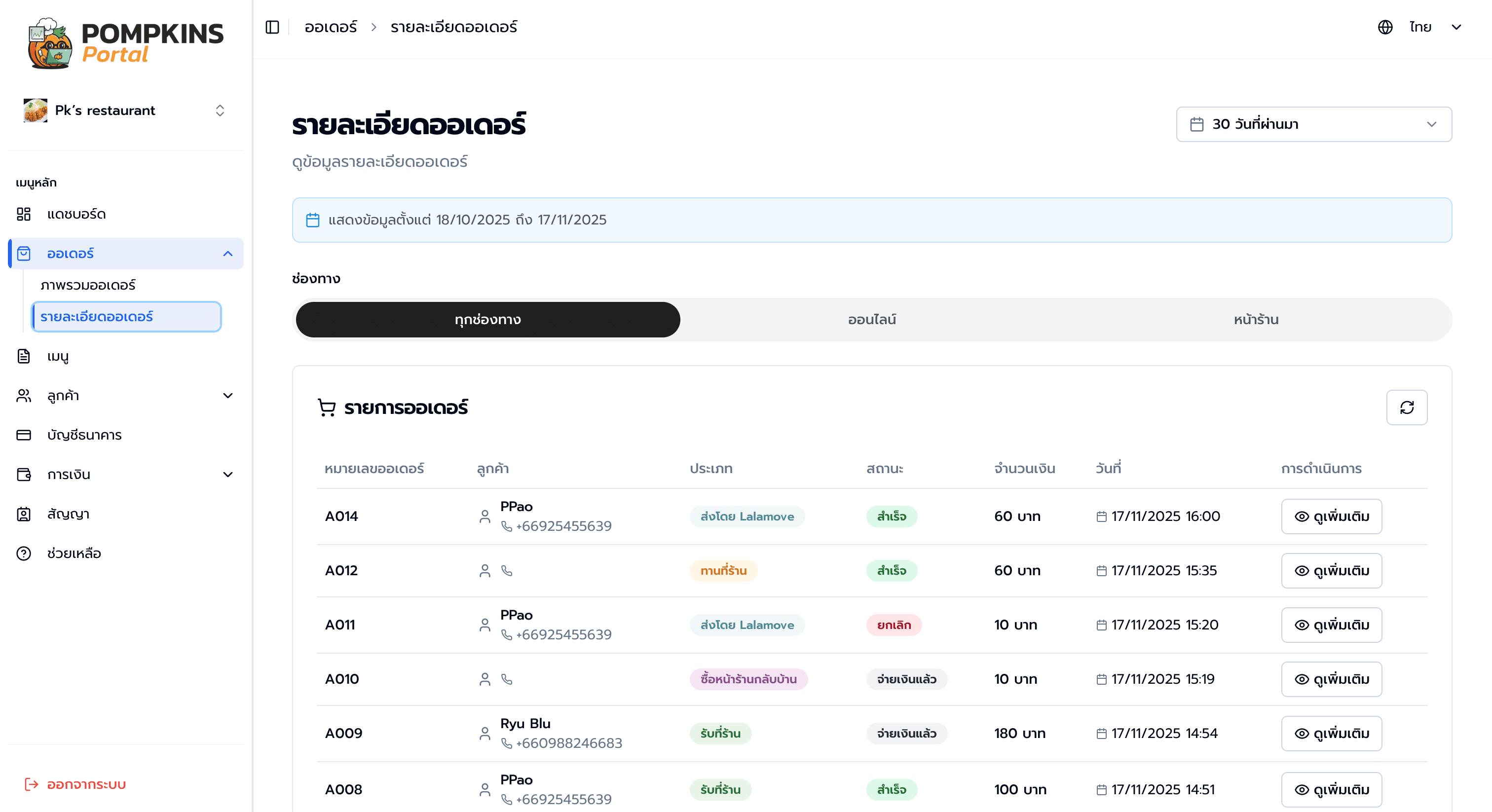Click the บัญชีธนาคาร card icon
The height and width of the screenshot is (812, 1492).
click(x=24, y=435)
